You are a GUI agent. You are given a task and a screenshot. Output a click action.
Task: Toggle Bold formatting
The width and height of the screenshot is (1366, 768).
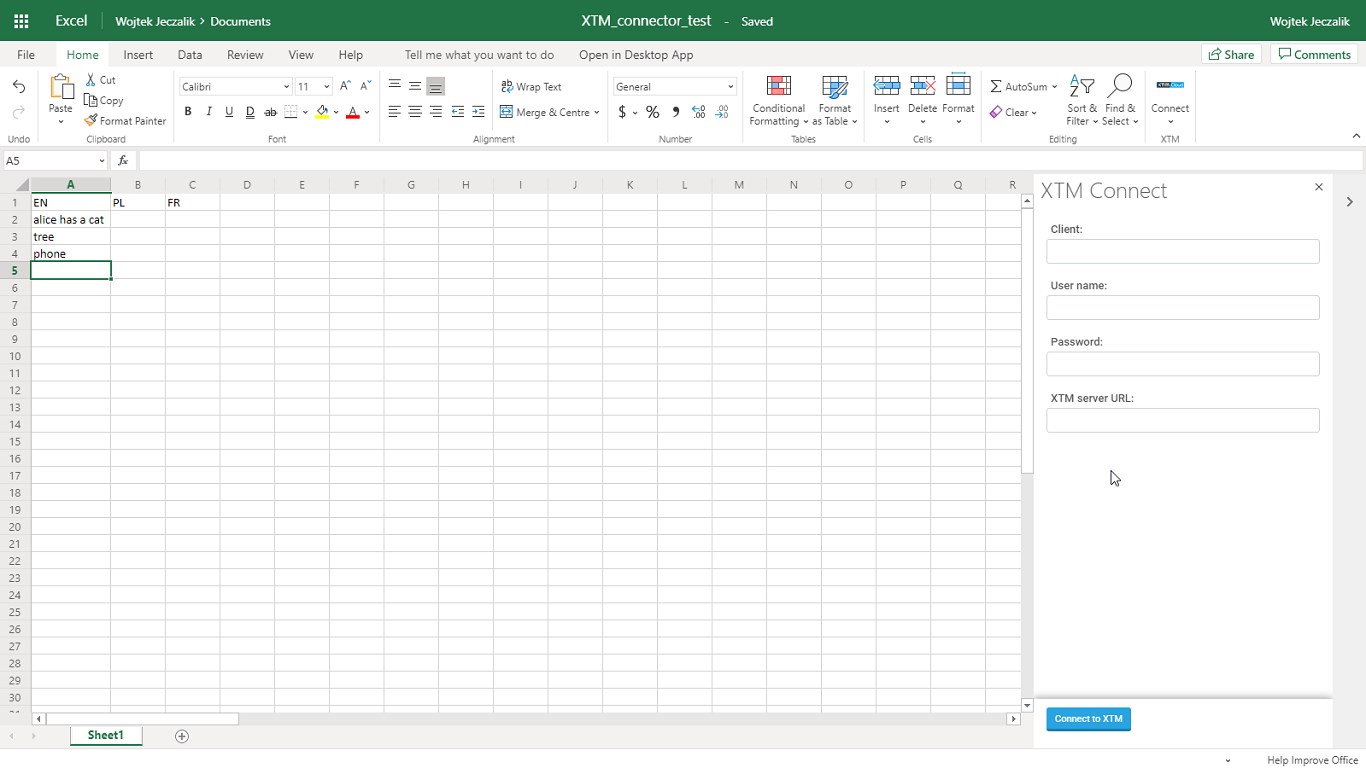(x=188, y=112)
